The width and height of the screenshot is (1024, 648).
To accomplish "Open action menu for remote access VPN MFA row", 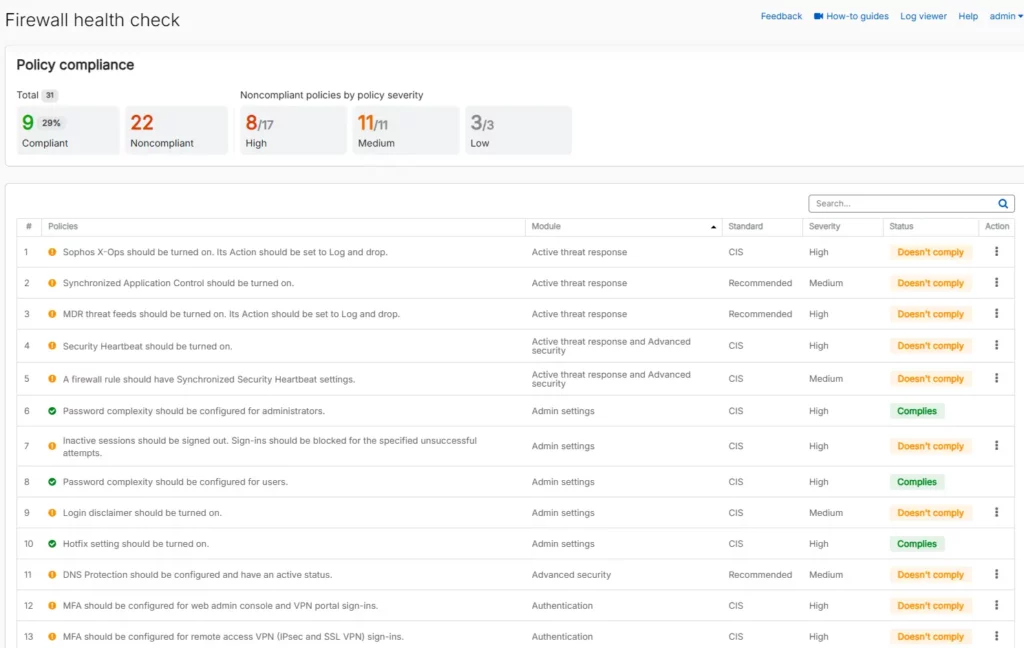I will click(996, 636).
